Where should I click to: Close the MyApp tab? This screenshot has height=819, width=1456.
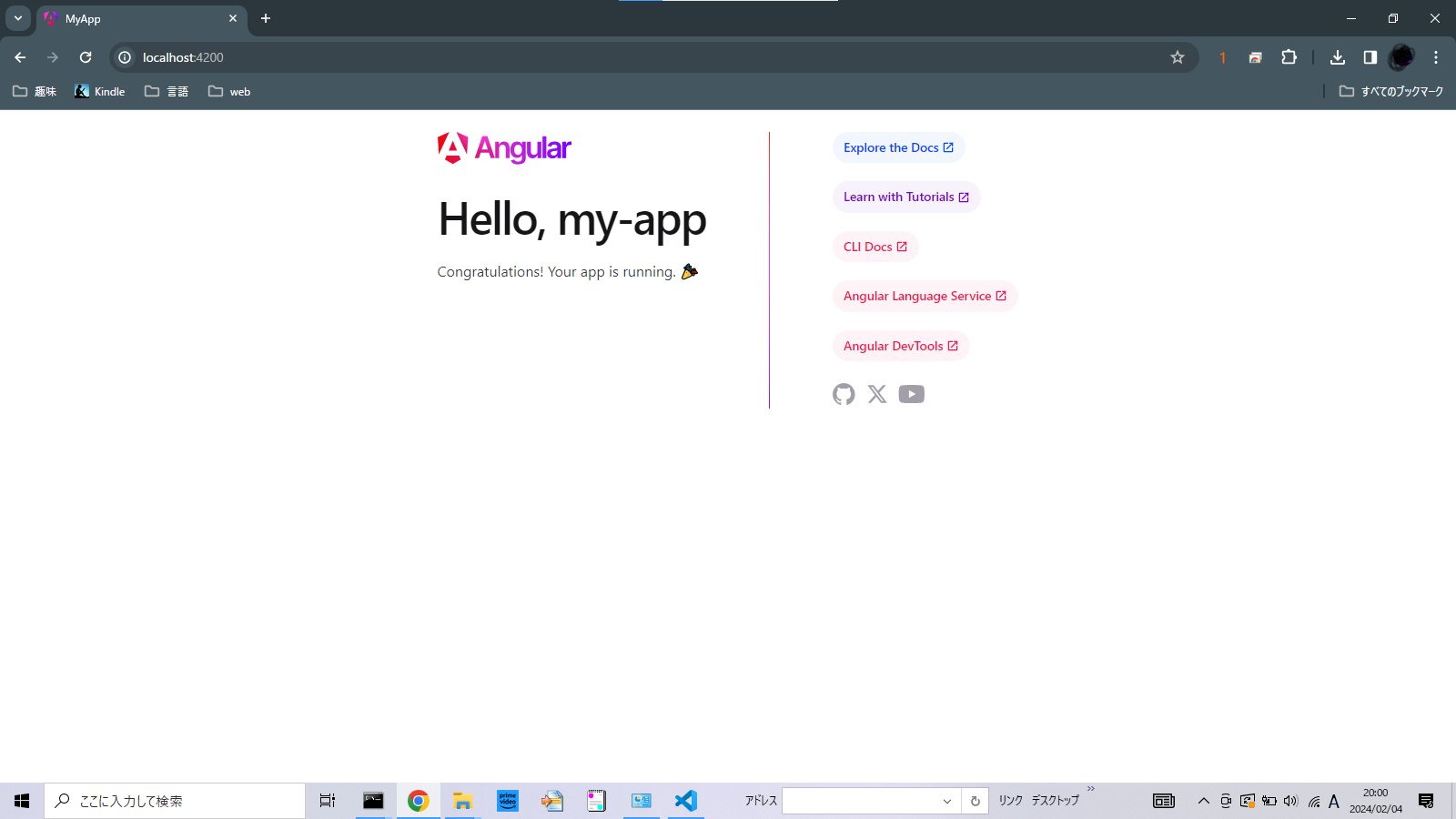point(233,18)
